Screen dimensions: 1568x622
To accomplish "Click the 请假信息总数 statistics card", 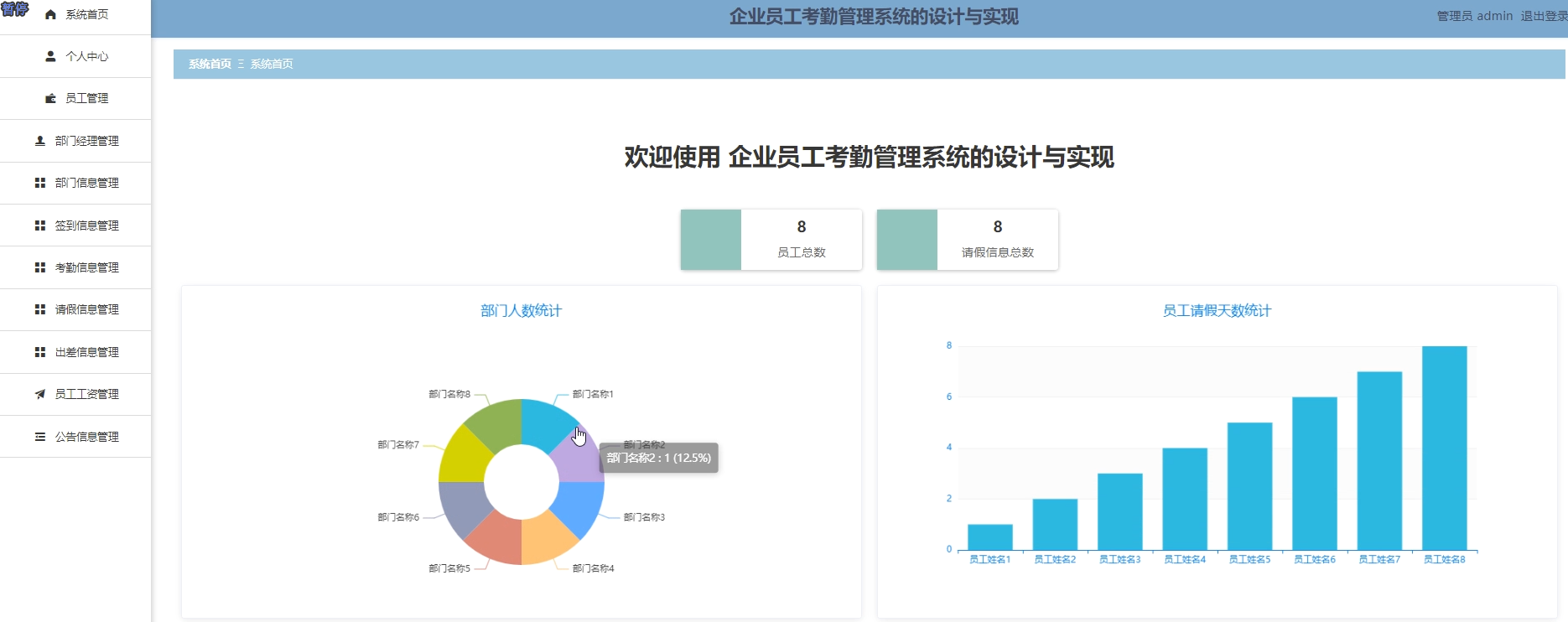I will pyautogui.click(x=968, y=240).
